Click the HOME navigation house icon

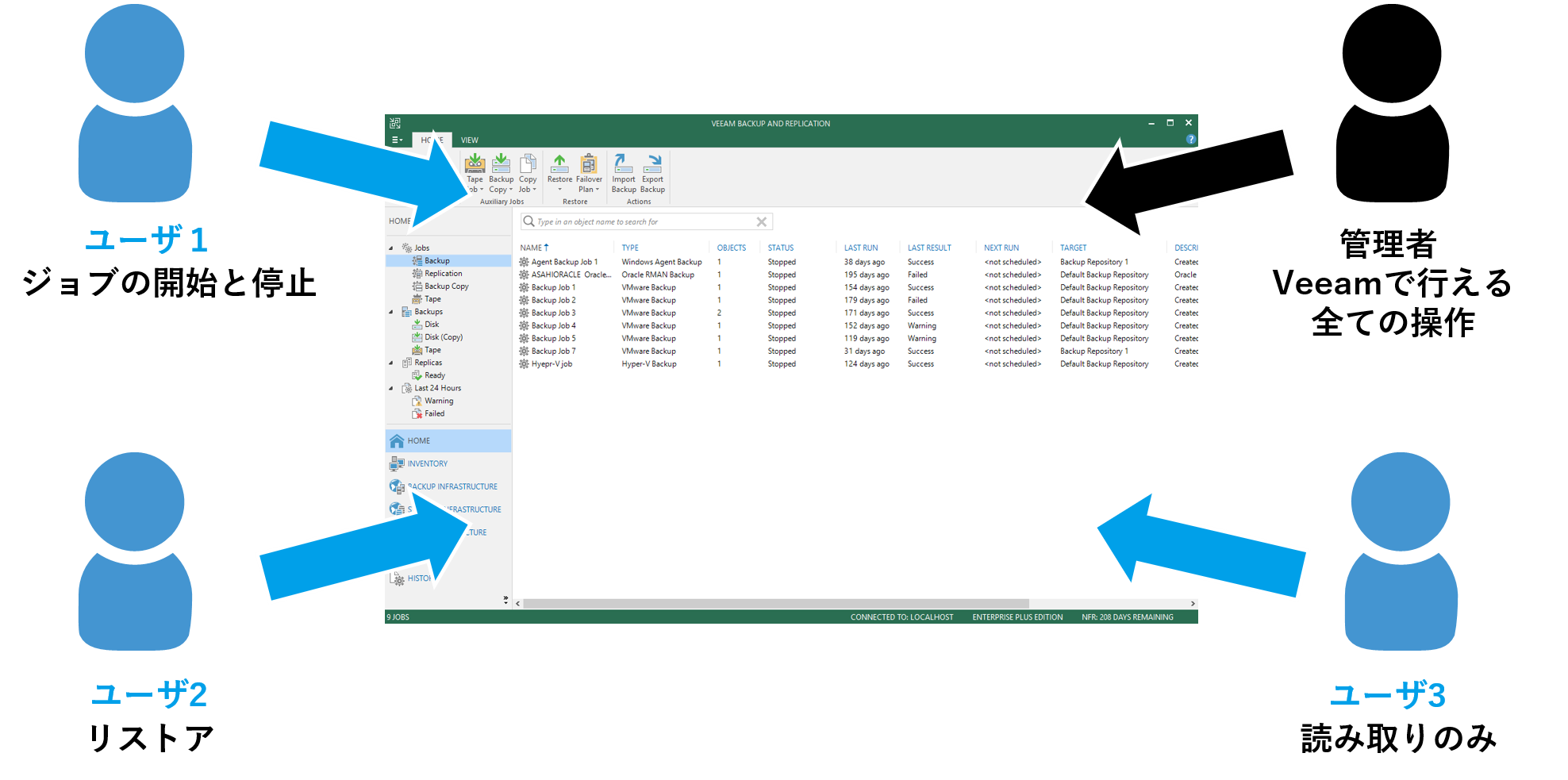[x=397, y=441]
